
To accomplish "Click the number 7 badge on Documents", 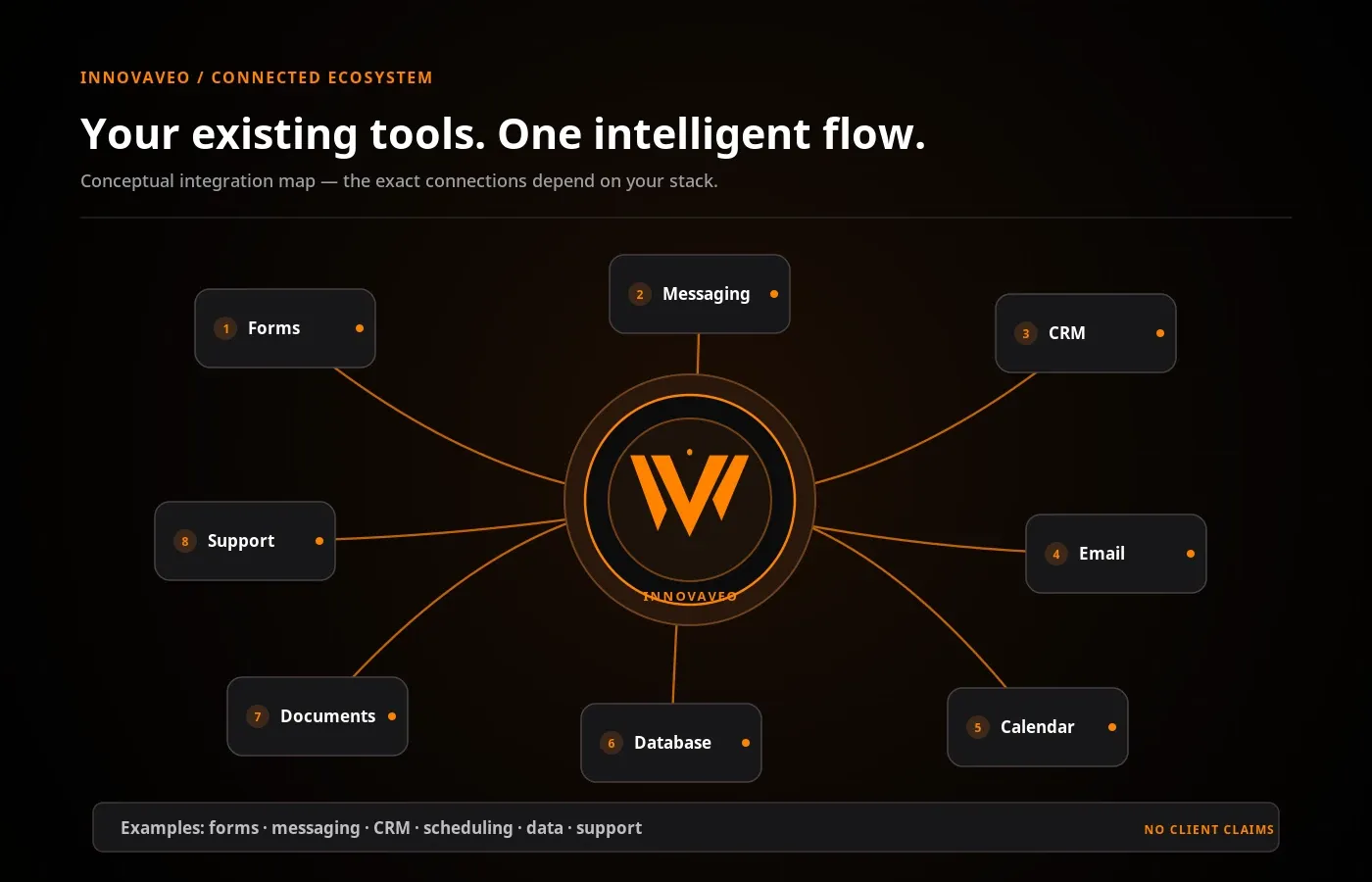I will [x=258, y=716].
